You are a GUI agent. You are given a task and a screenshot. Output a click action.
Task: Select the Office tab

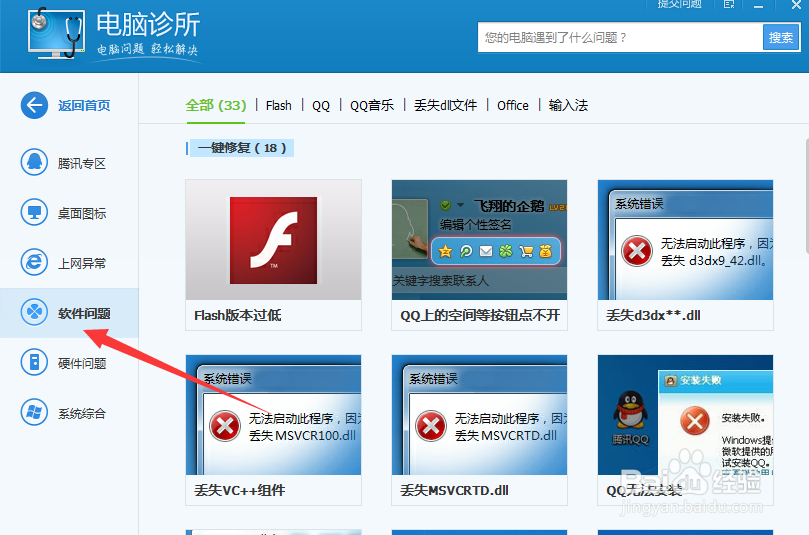point(513,106)
